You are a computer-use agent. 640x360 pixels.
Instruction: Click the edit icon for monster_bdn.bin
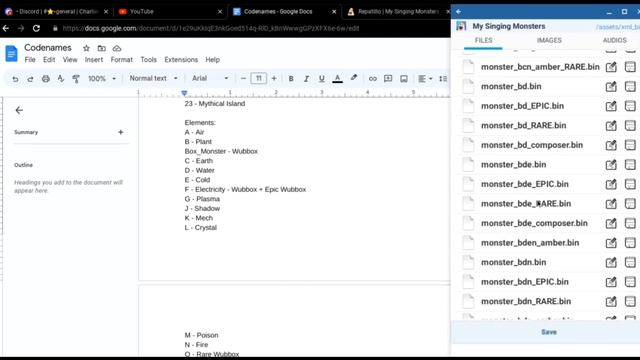[x=611, y=262]
